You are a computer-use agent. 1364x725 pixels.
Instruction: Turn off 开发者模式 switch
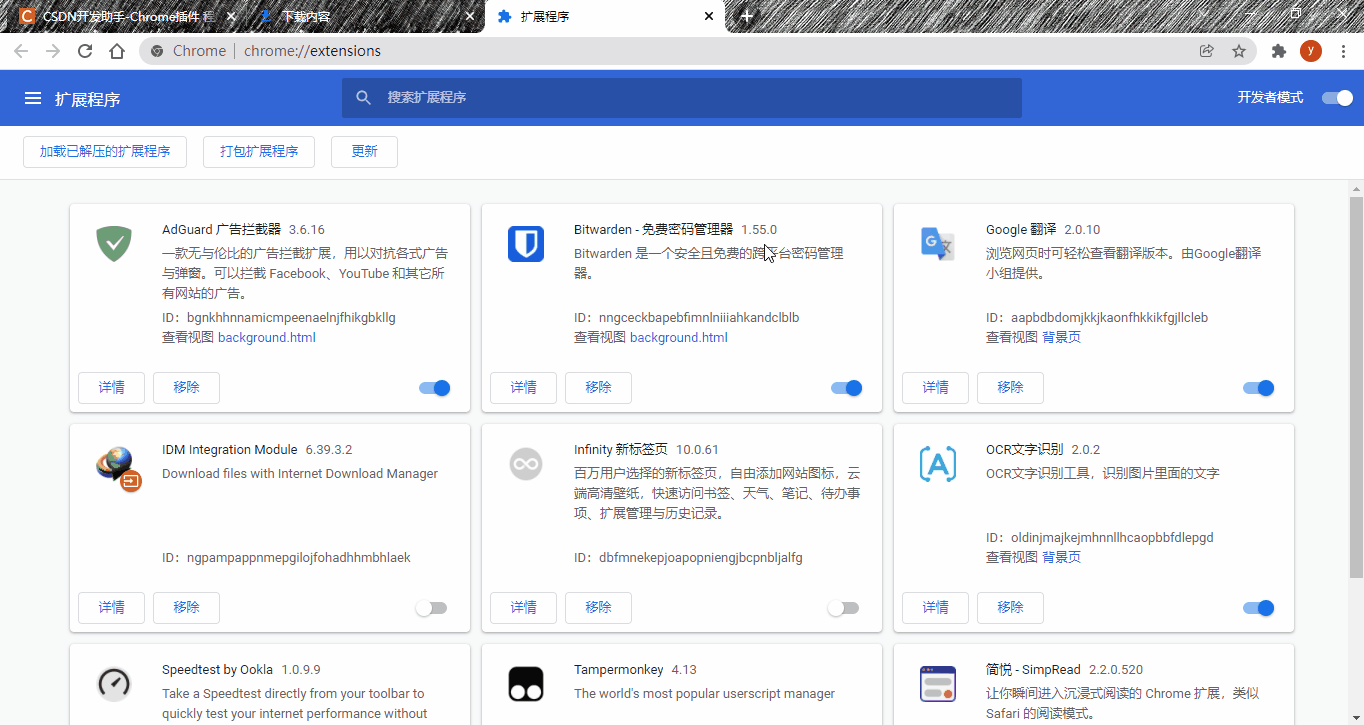click(x=1336, y=97)
